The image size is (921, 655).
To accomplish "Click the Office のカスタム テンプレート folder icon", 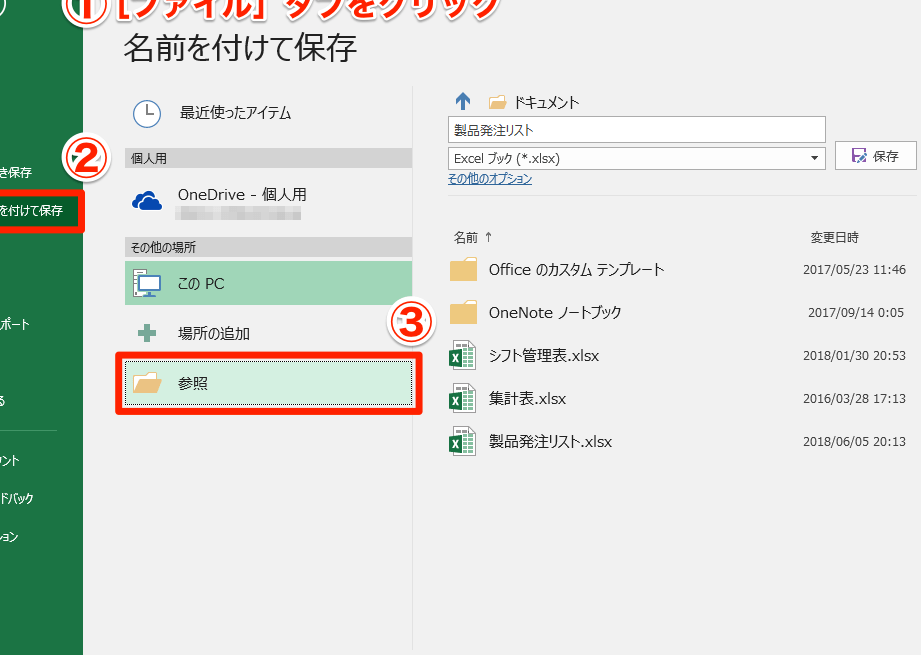I will (x=463, y=270).
